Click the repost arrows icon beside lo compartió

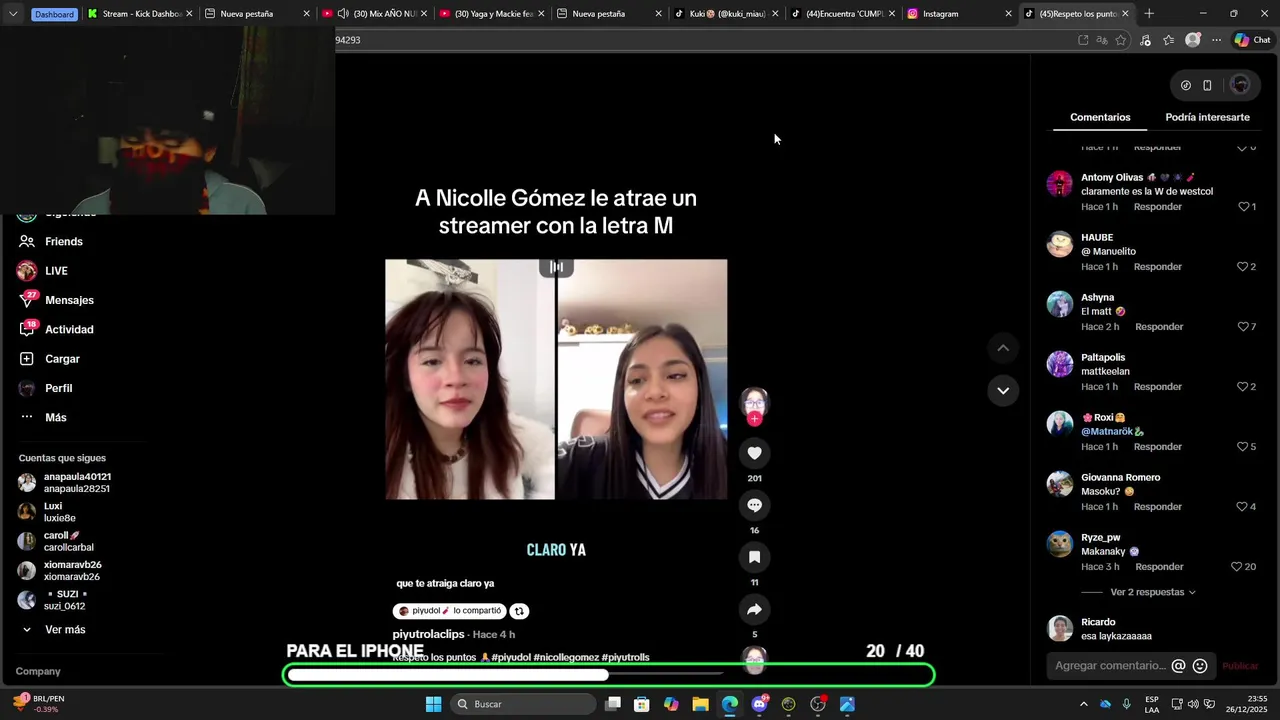pos(519,611)
